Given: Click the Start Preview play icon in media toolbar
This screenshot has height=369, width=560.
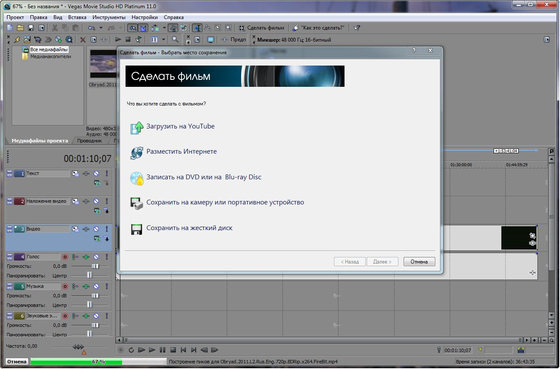Looking at the screenshot, I should (118, 40).
